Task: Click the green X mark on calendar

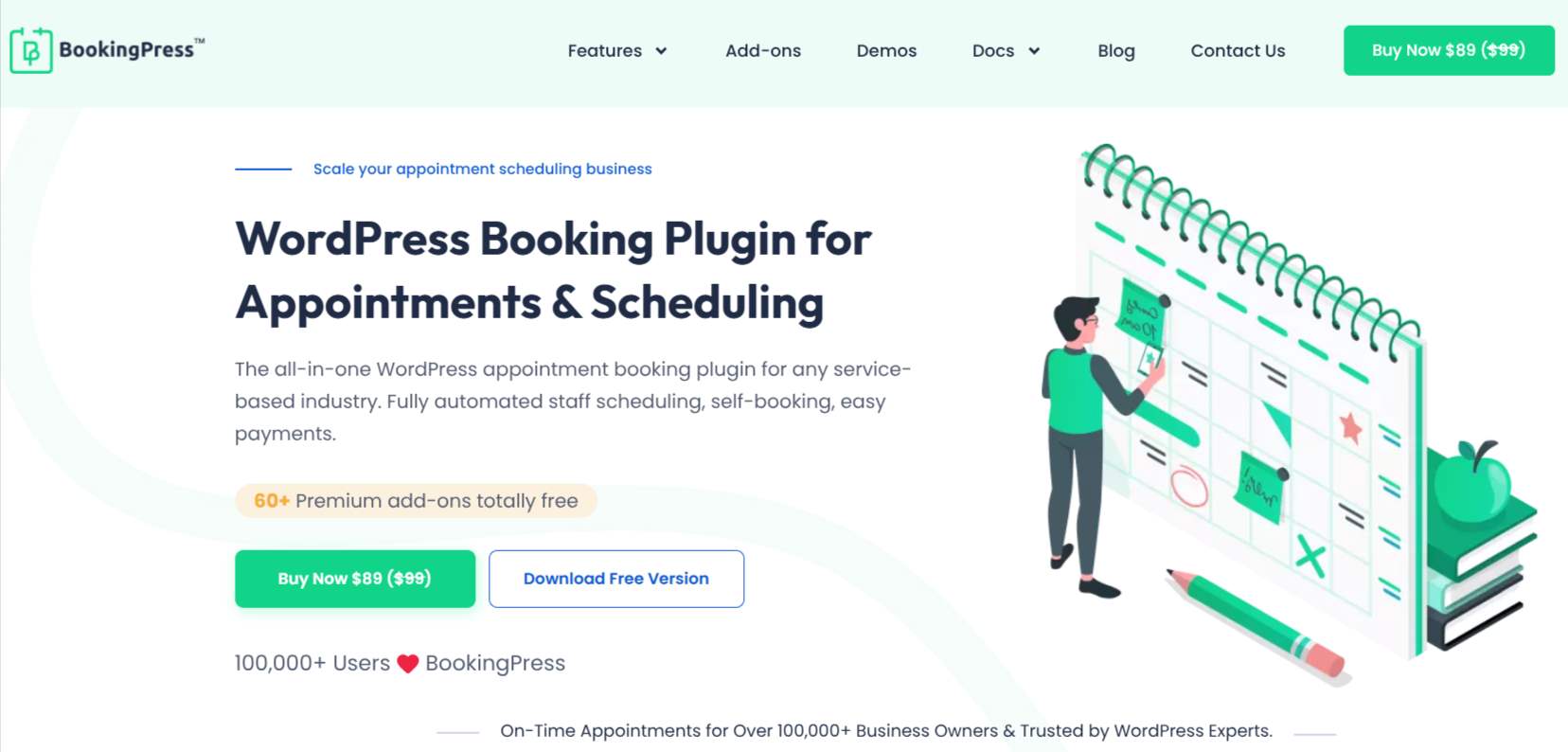Action: tap(1310, 556)
